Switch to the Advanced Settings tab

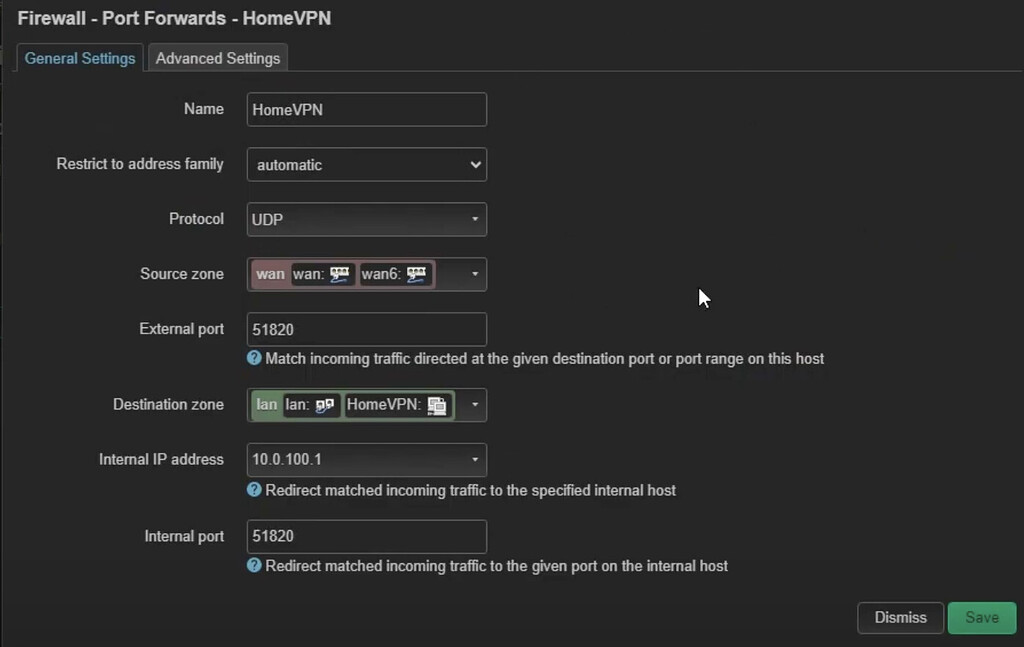coord(217,58)
